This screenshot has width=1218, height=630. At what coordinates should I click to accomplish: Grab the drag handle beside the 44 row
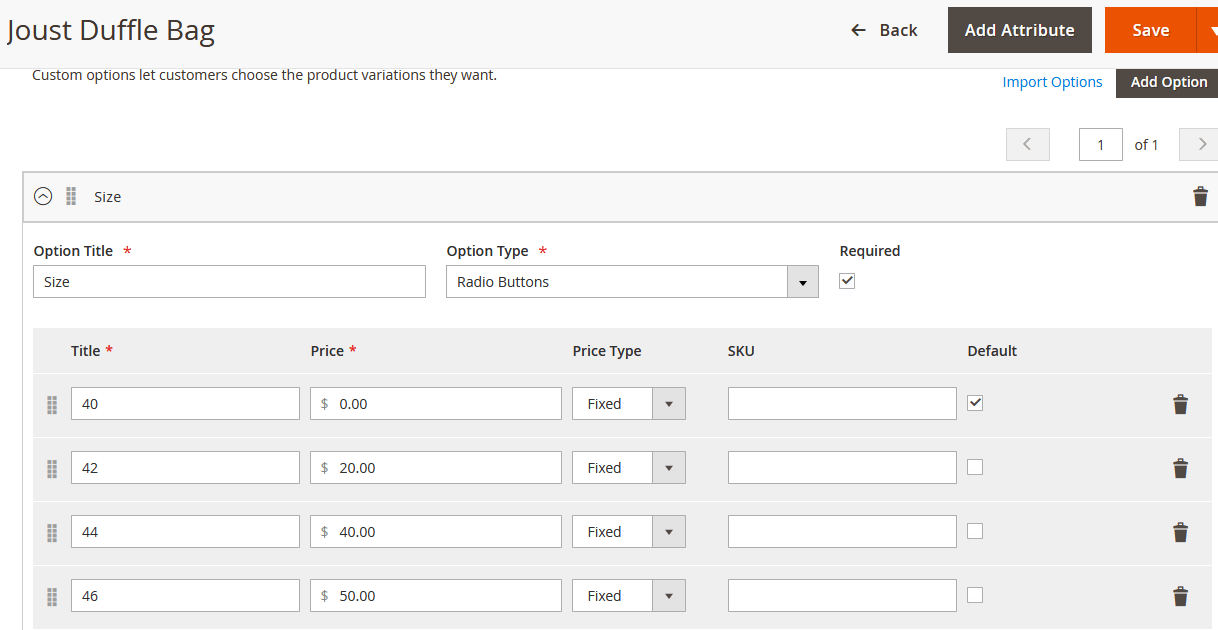pos(51,532)
